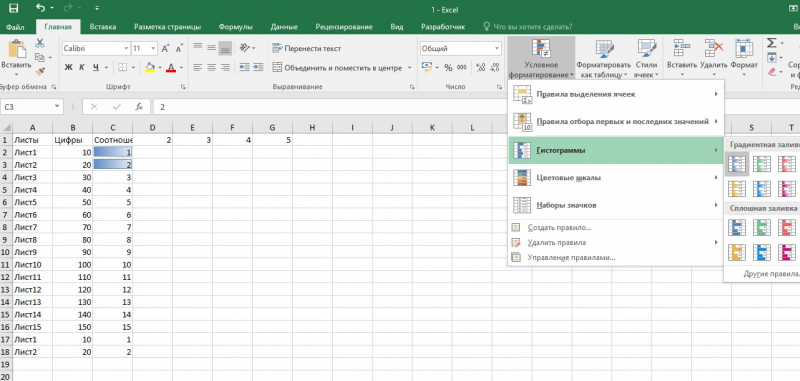
Task: Click Создать правило menu item
Action: 616,227
